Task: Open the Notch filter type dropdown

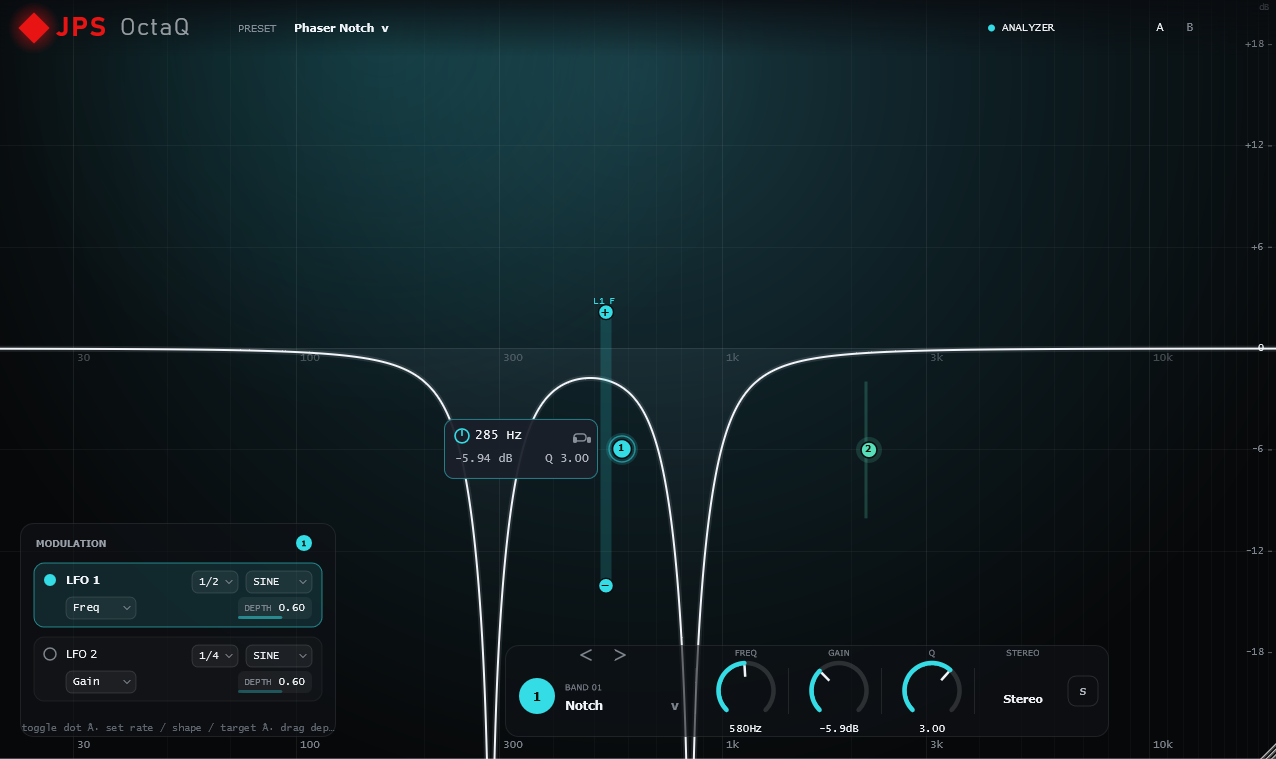Action: tap(622, 705)
